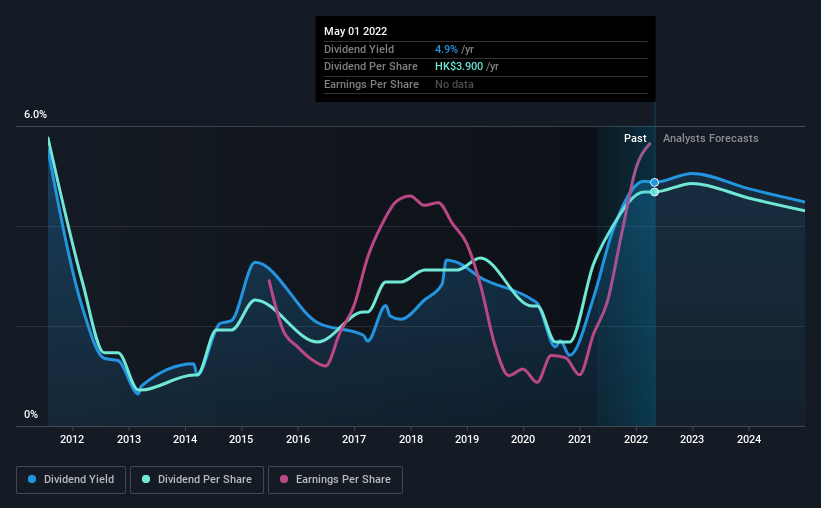Click the Past section label
Image resolution: width=821 pixels, height=508 pixels.
click(x=635, y=138)
